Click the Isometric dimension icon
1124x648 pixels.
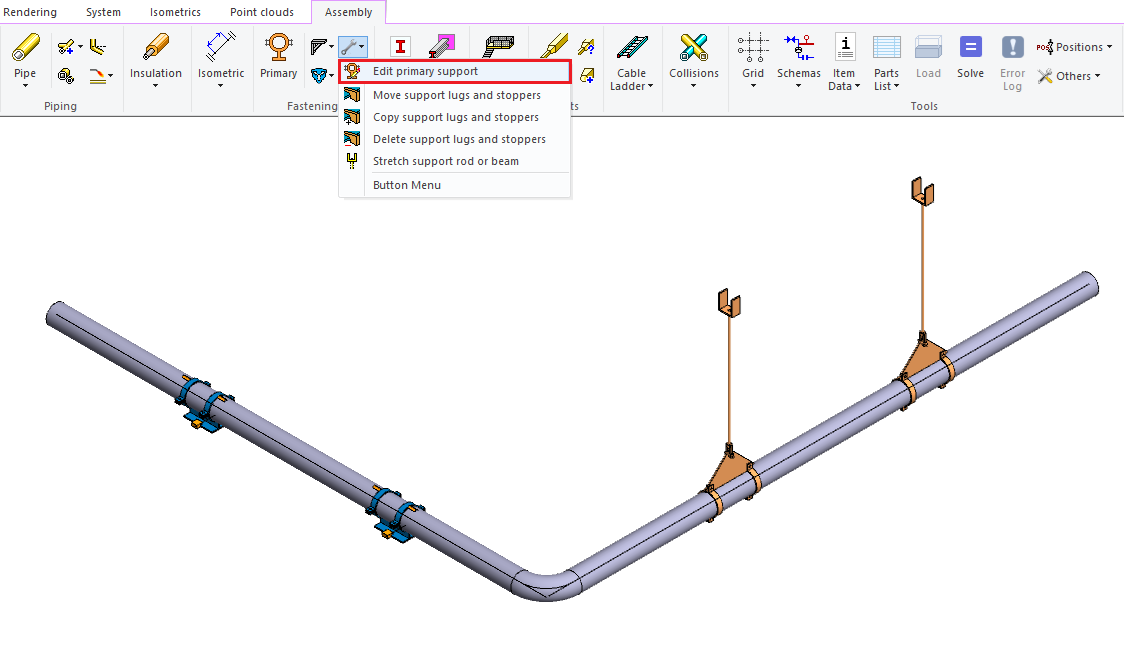221,48
